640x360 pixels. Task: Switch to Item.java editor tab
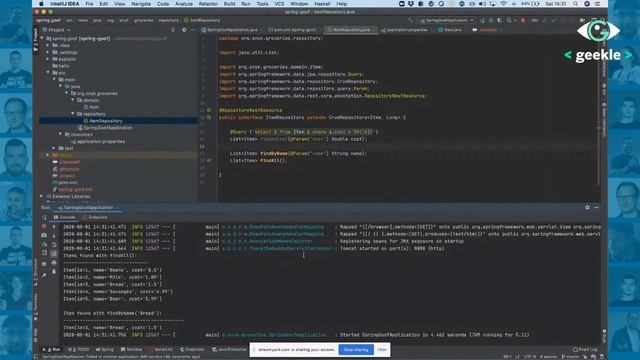pos(450,30)
